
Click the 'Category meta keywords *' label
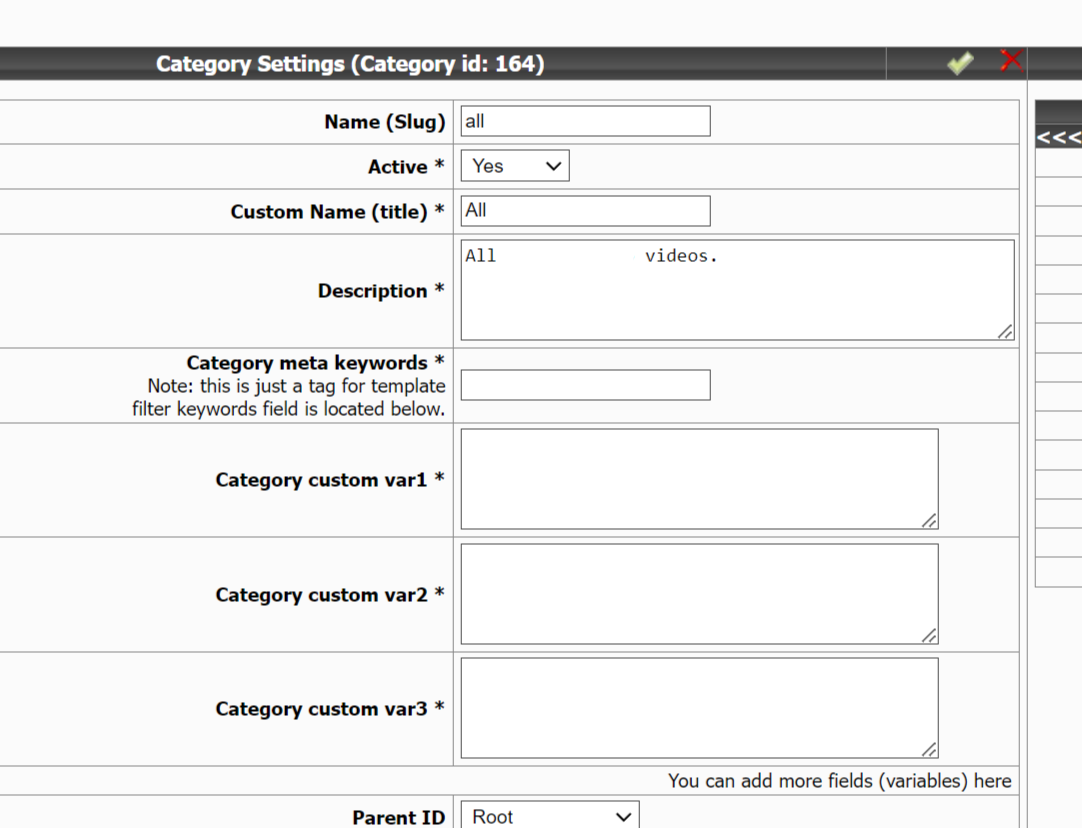pyautogui.click(x=315, y=362)
